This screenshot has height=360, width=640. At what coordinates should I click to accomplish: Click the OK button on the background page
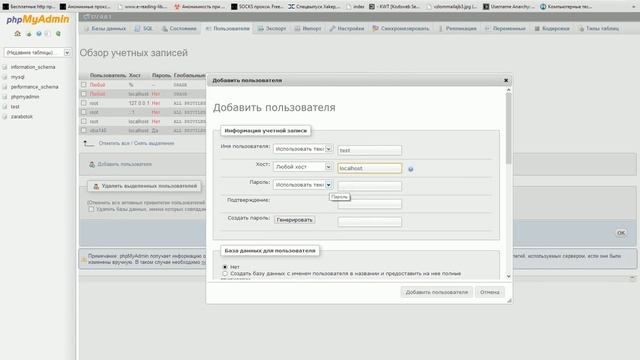click(621, 233)
